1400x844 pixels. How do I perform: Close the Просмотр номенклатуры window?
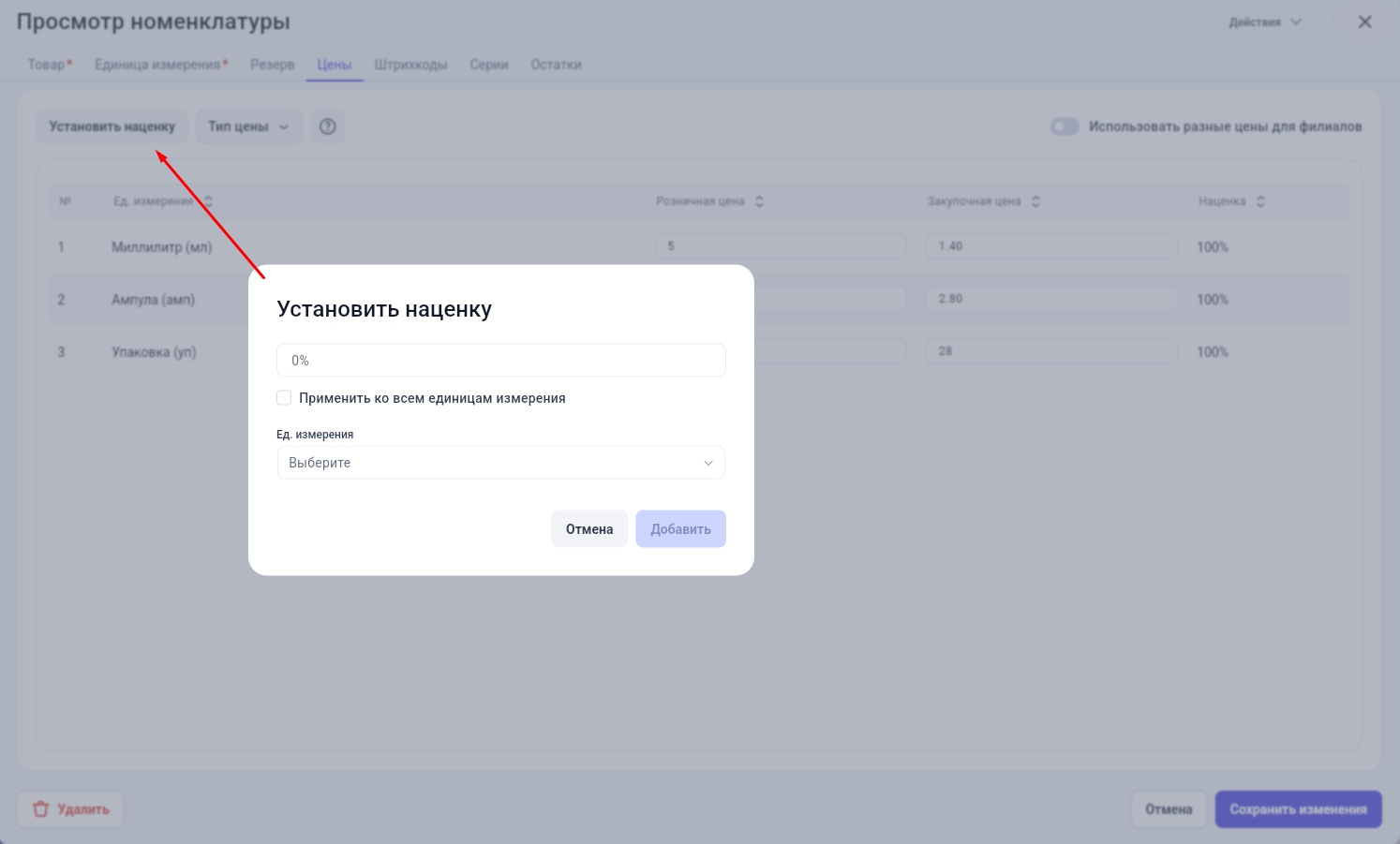[1364, 22]
